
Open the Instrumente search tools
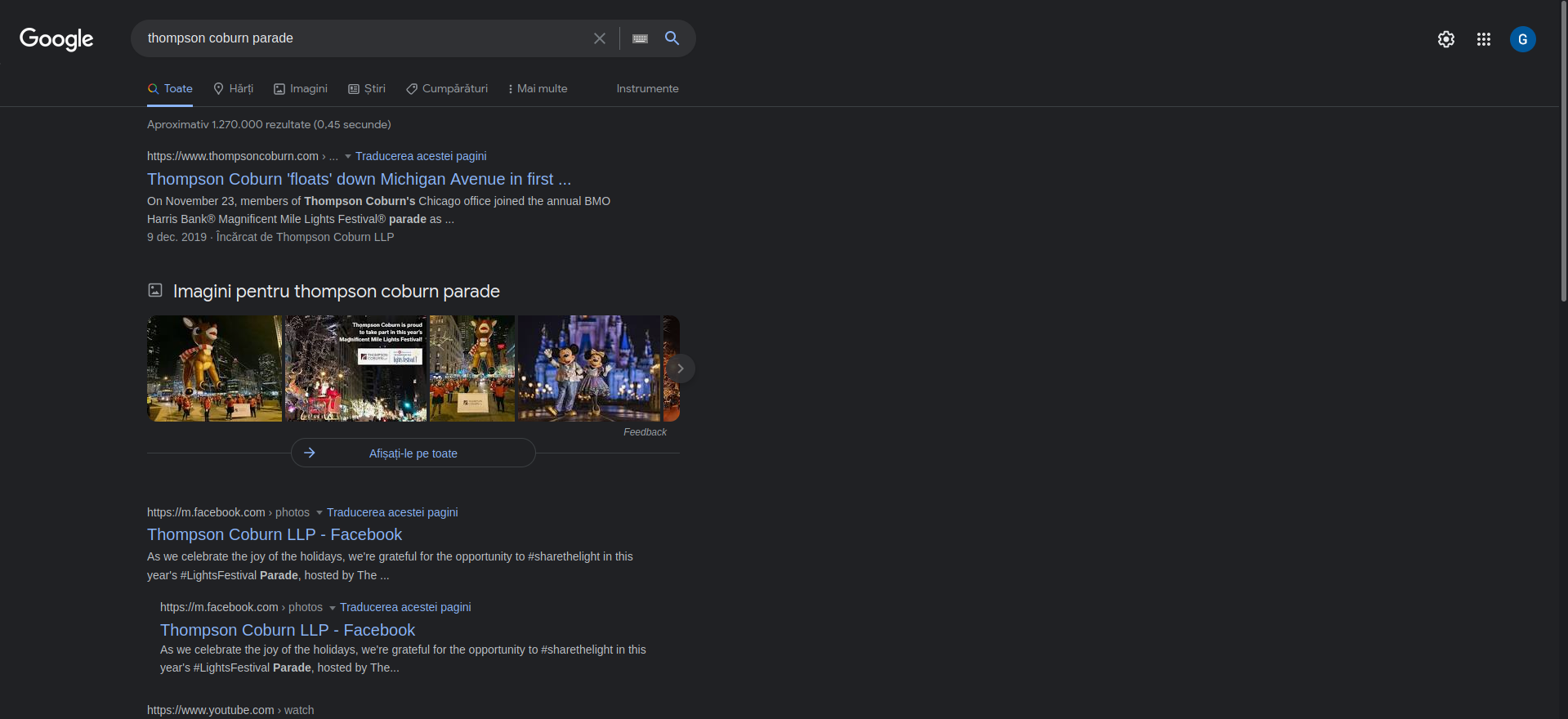(x=647, y=89)
